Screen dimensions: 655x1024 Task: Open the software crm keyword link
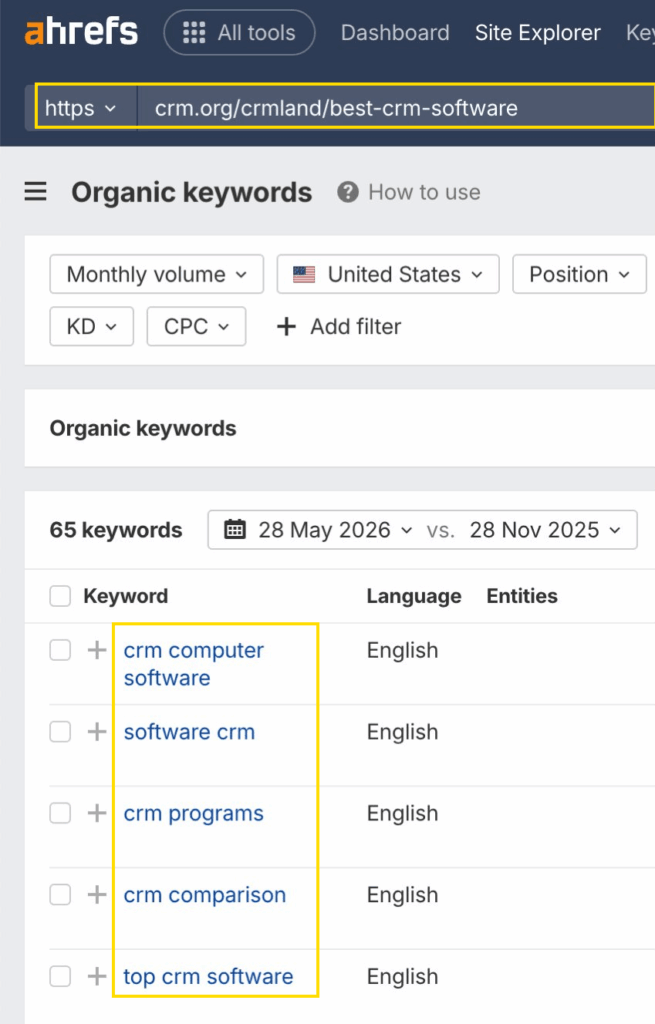coord(189,731)
